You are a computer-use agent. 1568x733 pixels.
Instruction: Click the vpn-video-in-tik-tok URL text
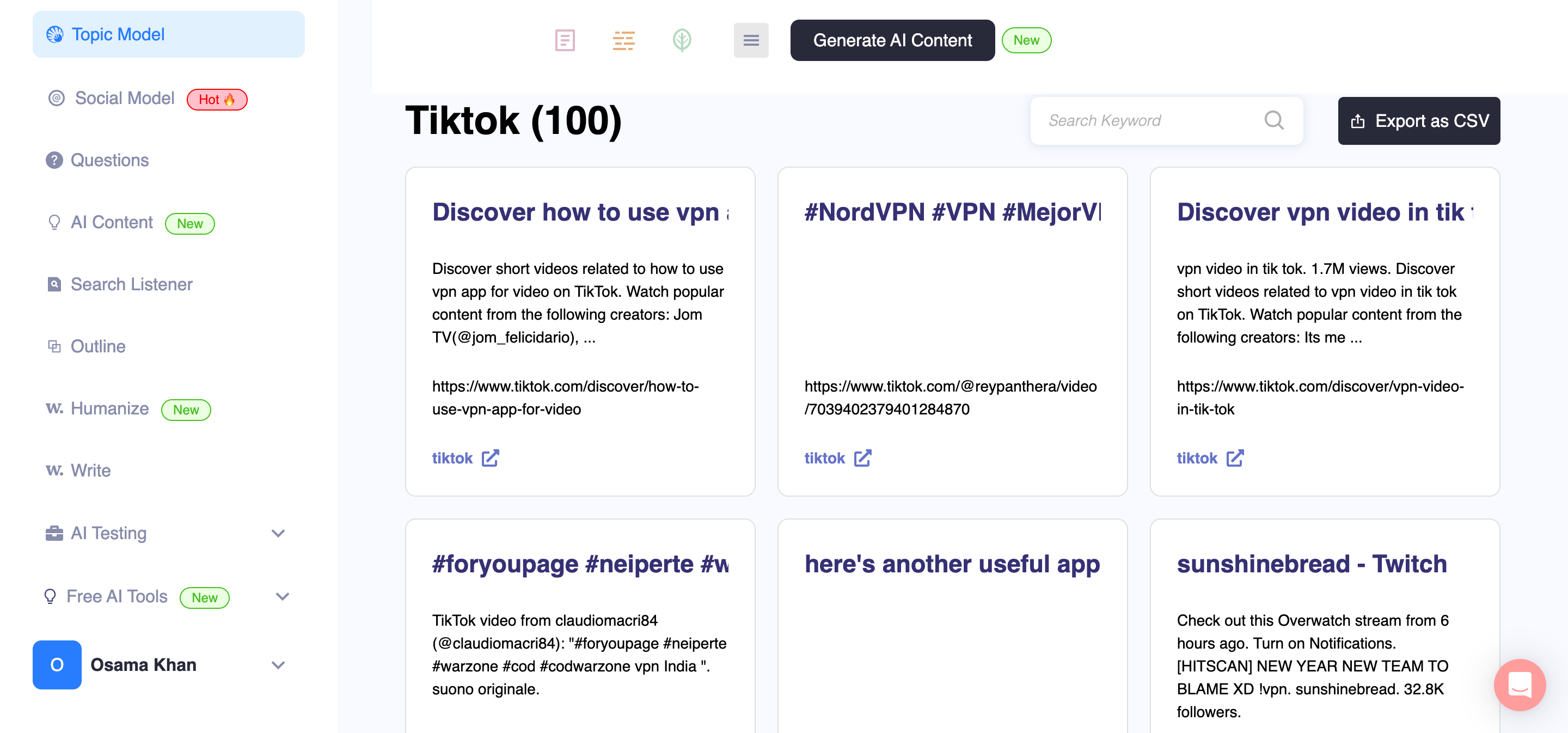click(x=1320, y=398)
